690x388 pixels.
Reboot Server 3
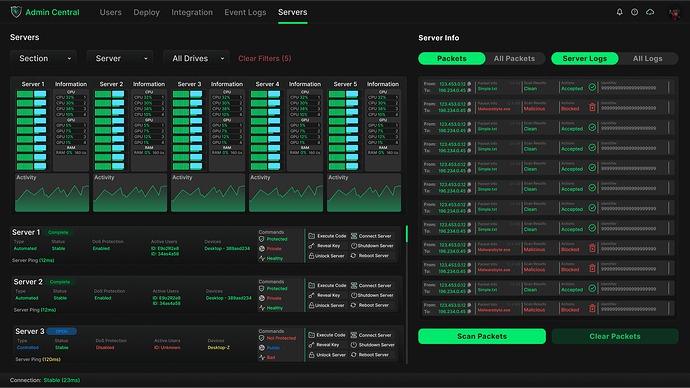(x=370, y=355)
